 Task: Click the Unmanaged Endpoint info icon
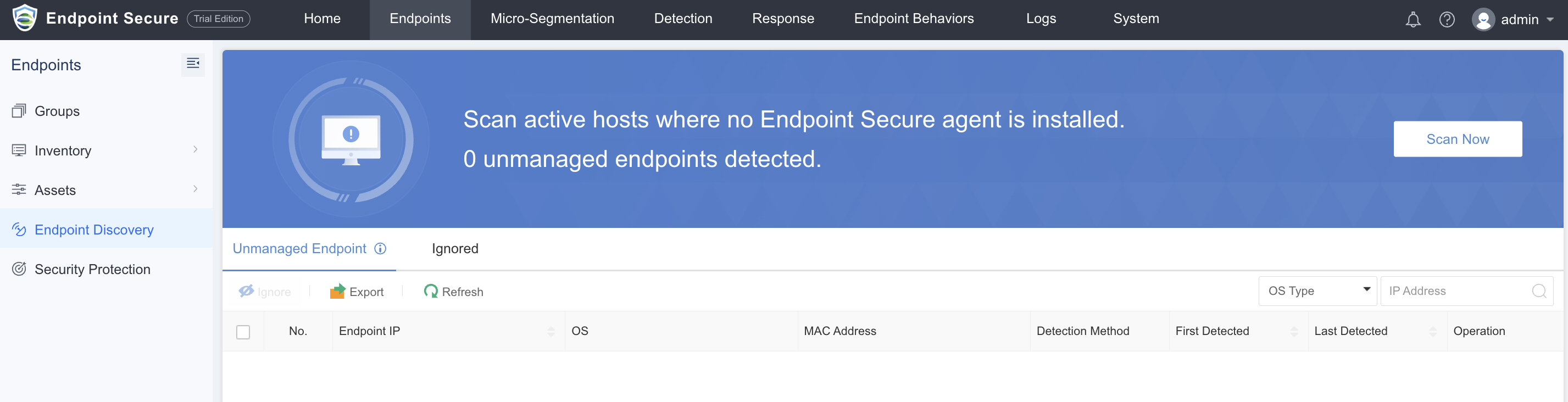pyautogui.click(x=380, y=249)
